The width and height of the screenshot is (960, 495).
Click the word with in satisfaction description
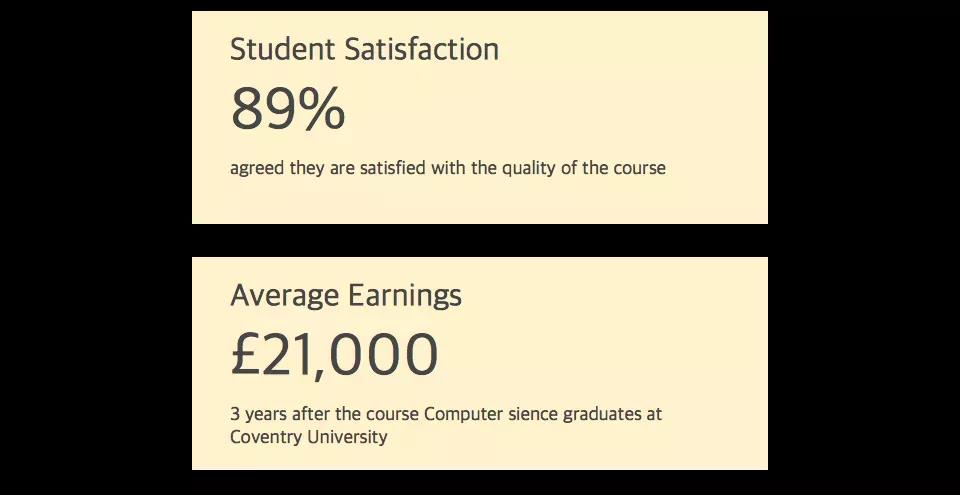(449, 167)
